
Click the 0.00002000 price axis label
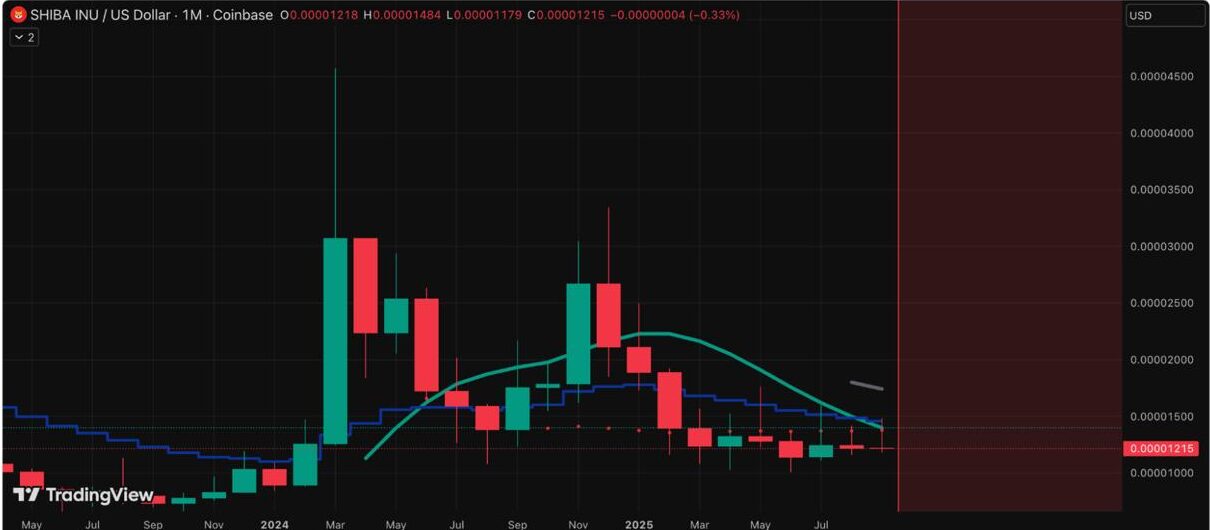1163,360
